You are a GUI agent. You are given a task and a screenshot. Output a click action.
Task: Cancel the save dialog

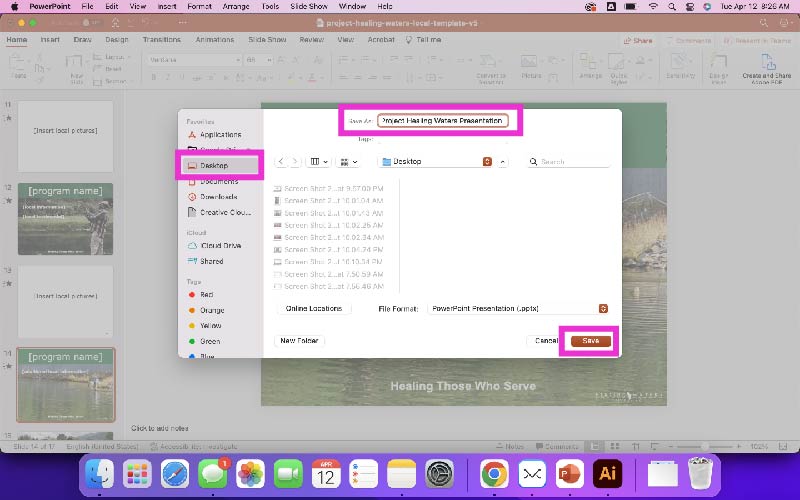tap(546, 341)
